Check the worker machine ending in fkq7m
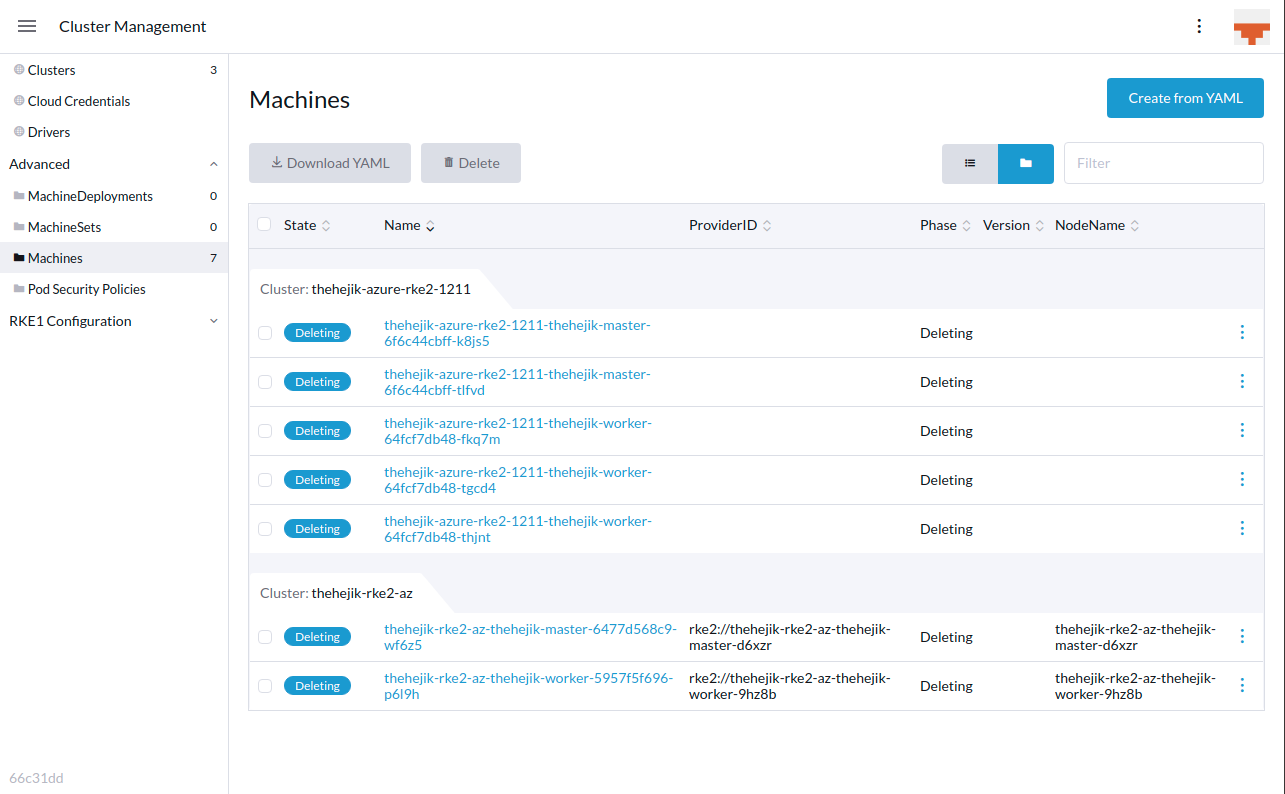Image resolution: width=1285 pixels, height=794 pixels. click(x=264, y=430)
